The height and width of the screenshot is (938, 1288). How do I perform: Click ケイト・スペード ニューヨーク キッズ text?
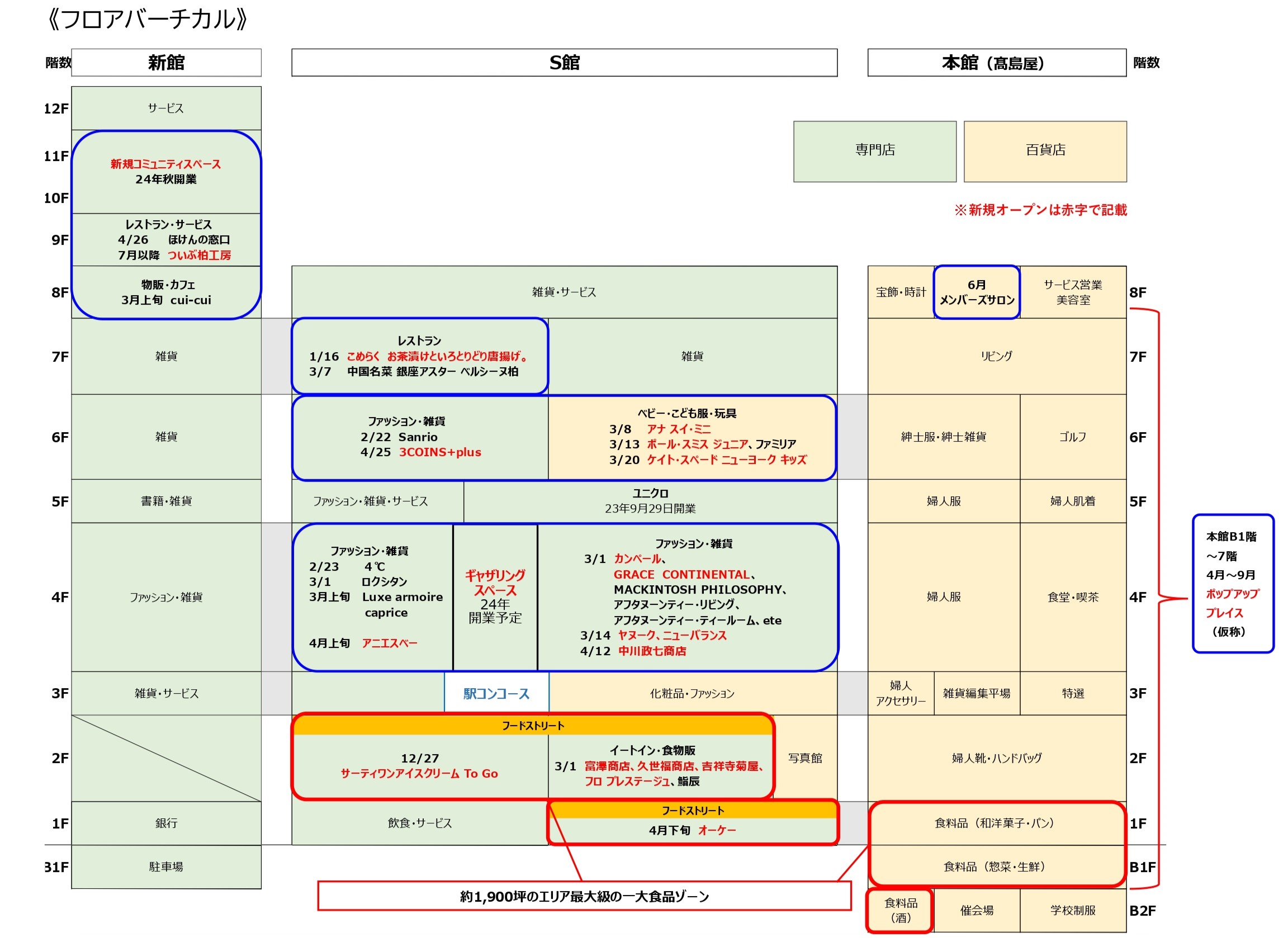click(727, 460)
